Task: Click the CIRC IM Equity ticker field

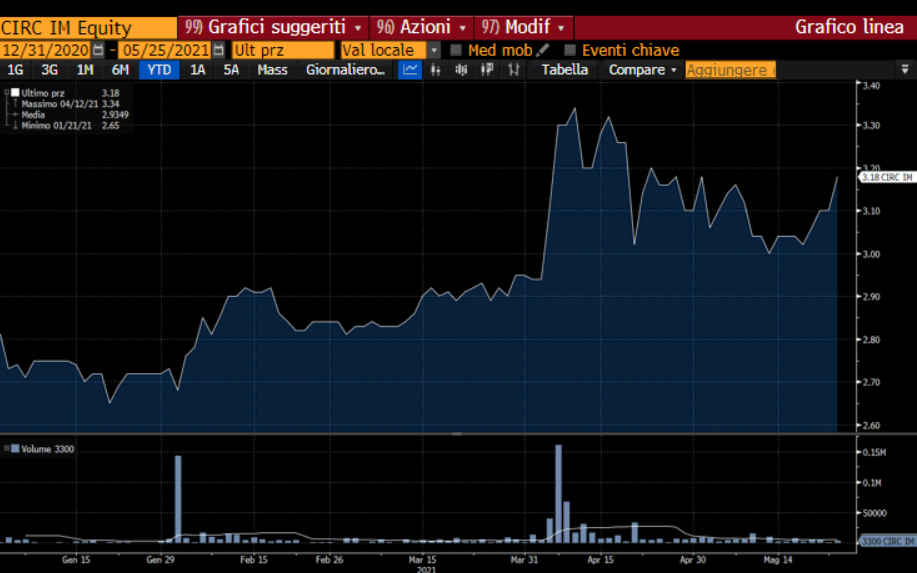Action: click(87, 27)
